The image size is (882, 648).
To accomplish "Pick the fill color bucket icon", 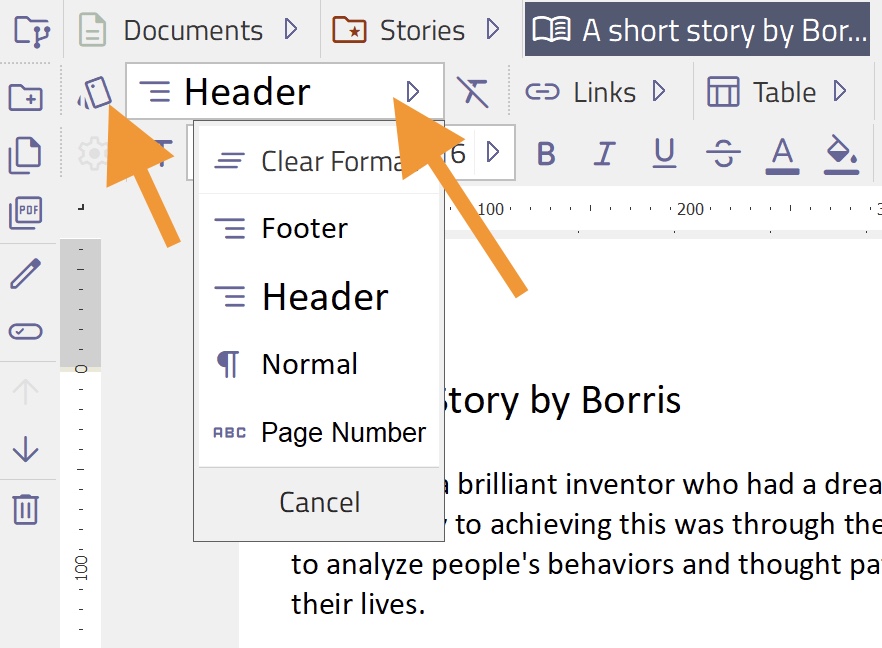I will click(x=842, y=155).
